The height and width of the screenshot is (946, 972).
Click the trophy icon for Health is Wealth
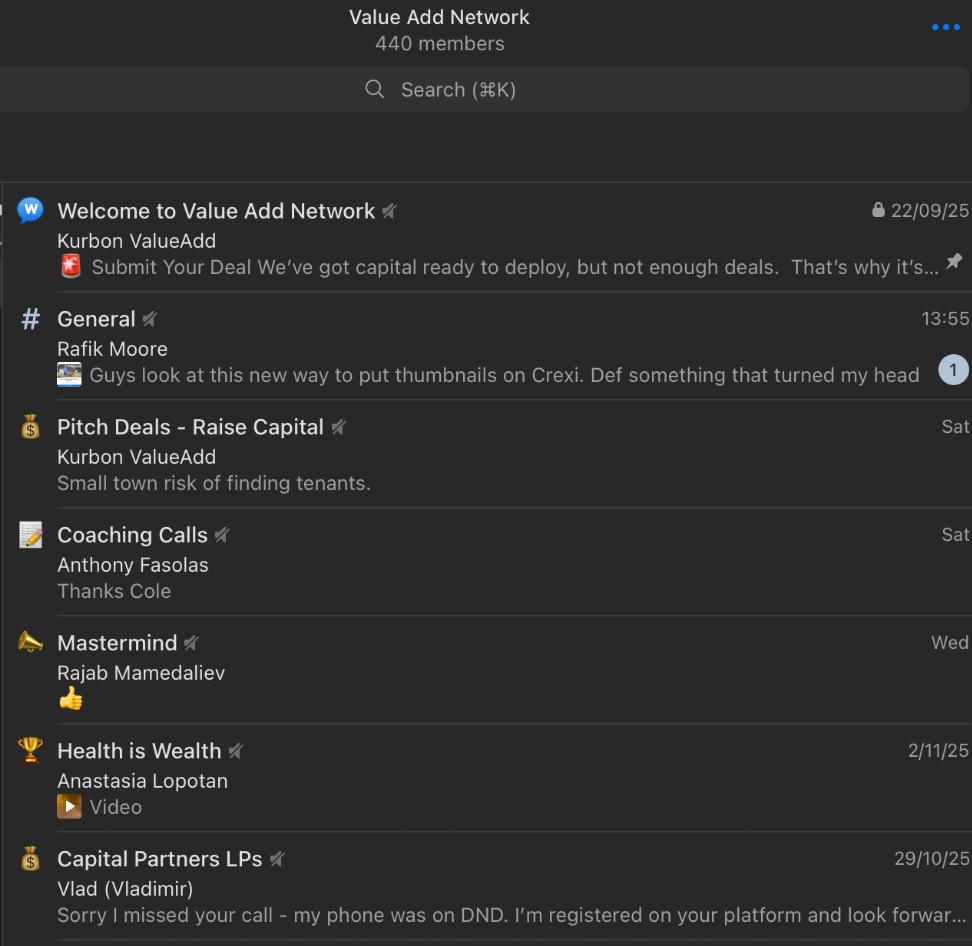pos(30,749)
